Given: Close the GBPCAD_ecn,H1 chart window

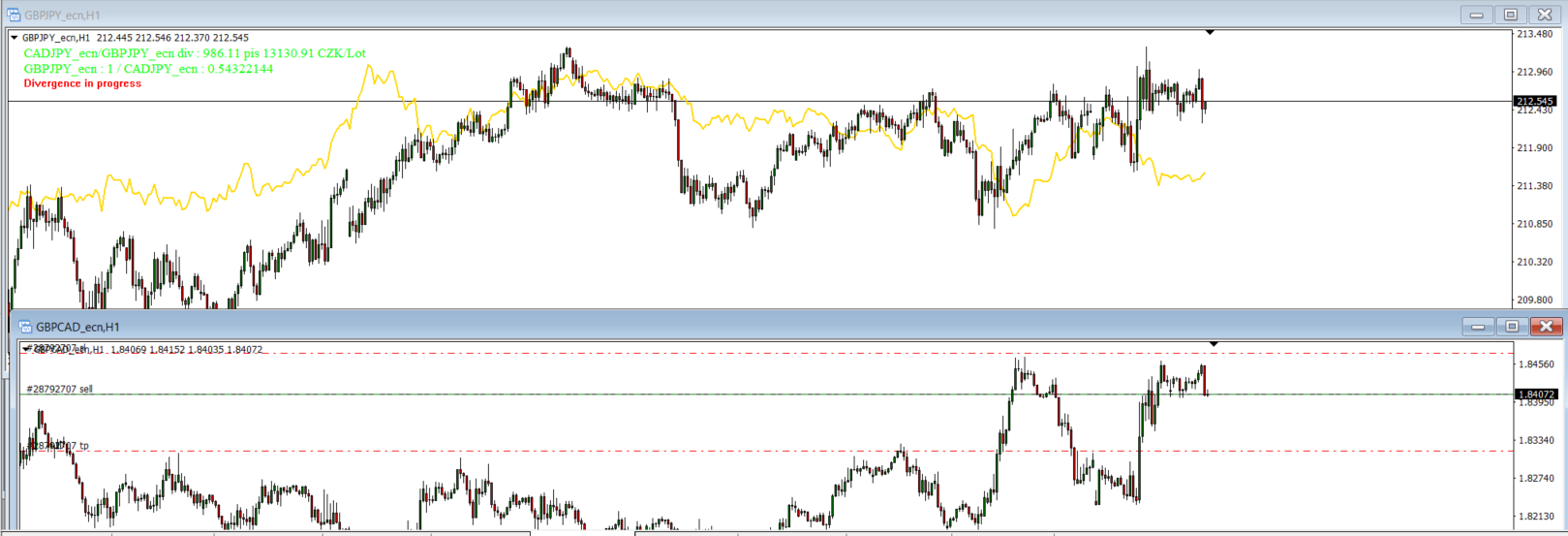Looking at the screenshot, I should click(x=1546, y=327).
